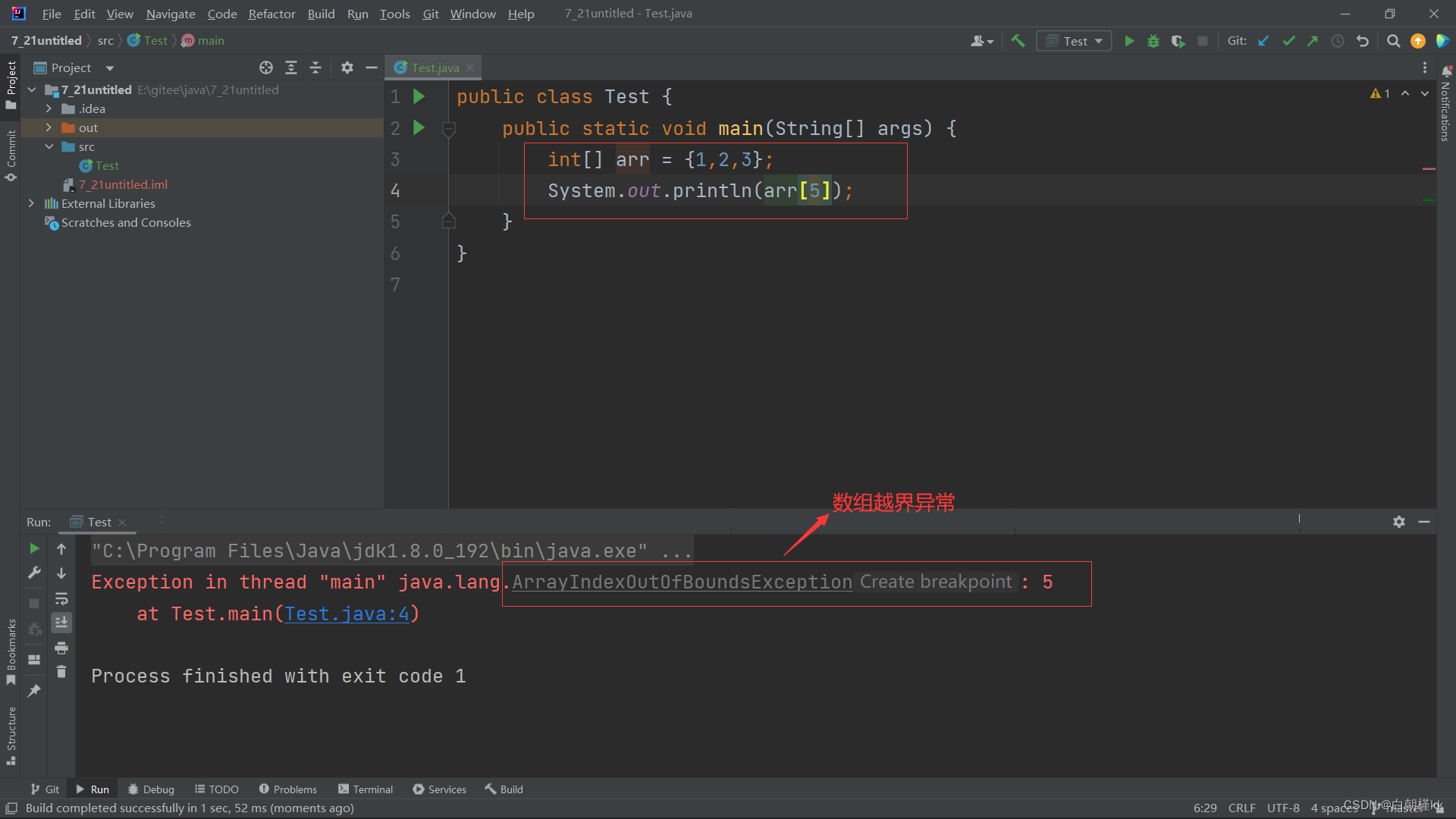Expand External Libraries node
The height and width of the screenshot is (819, 1456).
coord(32,203)
